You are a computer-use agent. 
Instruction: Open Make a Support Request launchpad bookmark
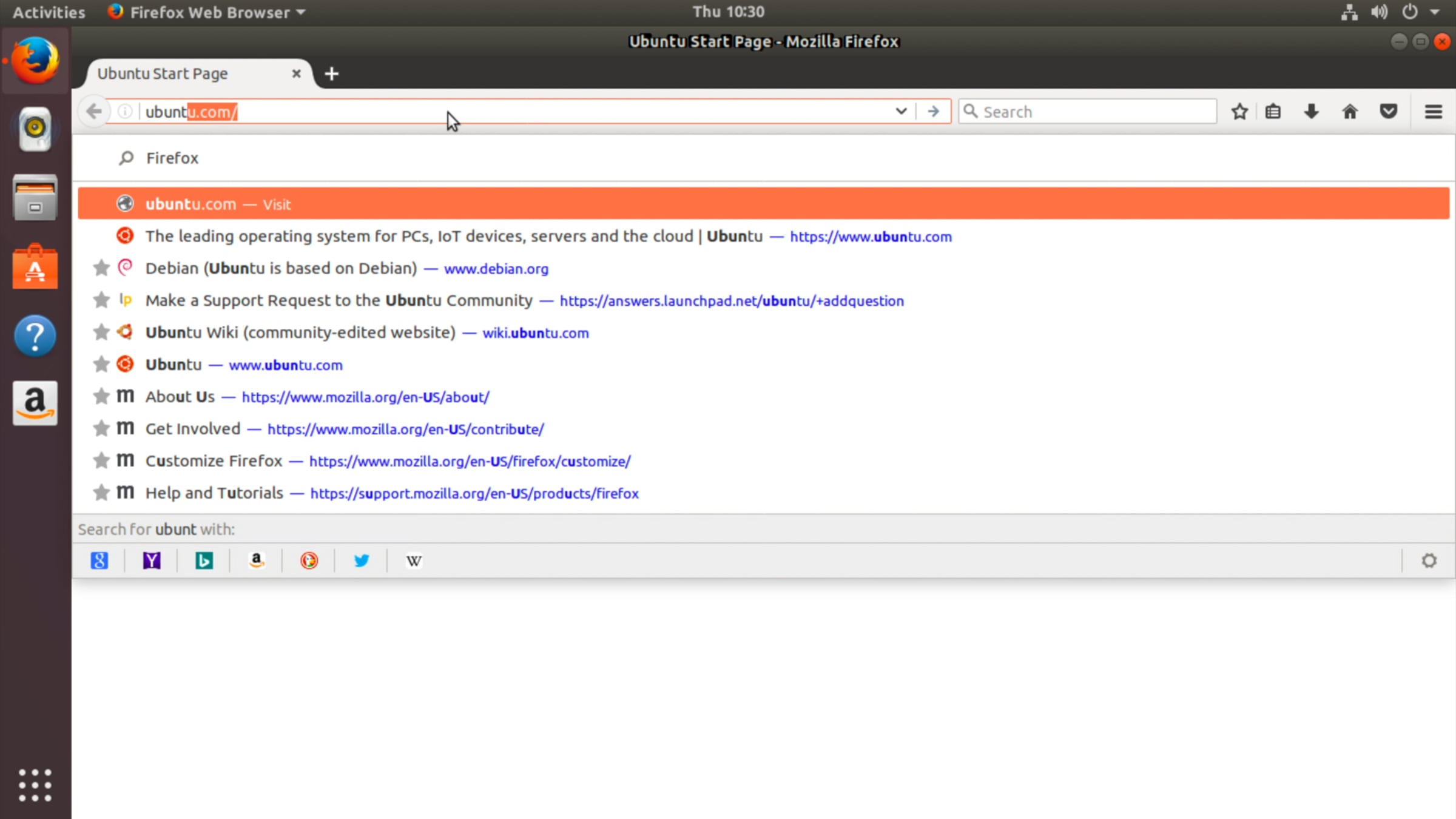coord(763,300)
